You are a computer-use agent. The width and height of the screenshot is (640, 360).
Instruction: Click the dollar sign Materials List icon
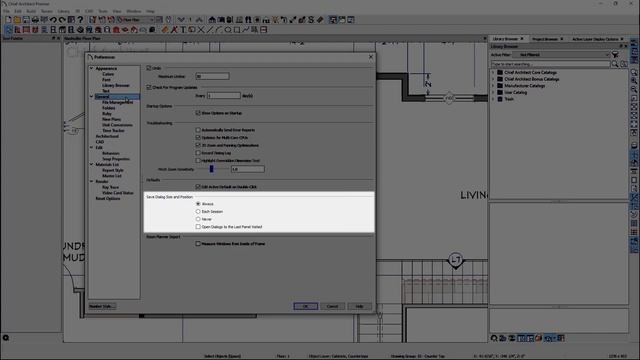tap(311, 20)
